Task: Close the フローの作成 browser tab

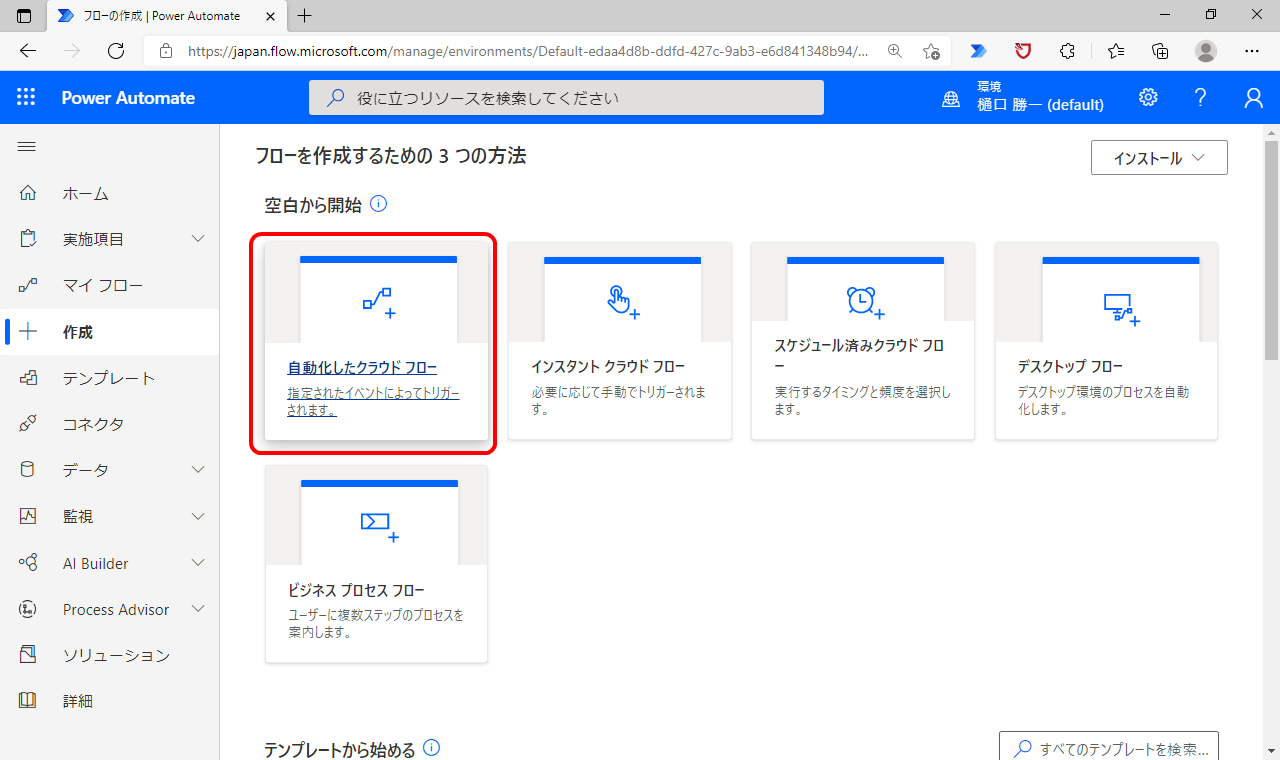Action: (270, 15)
